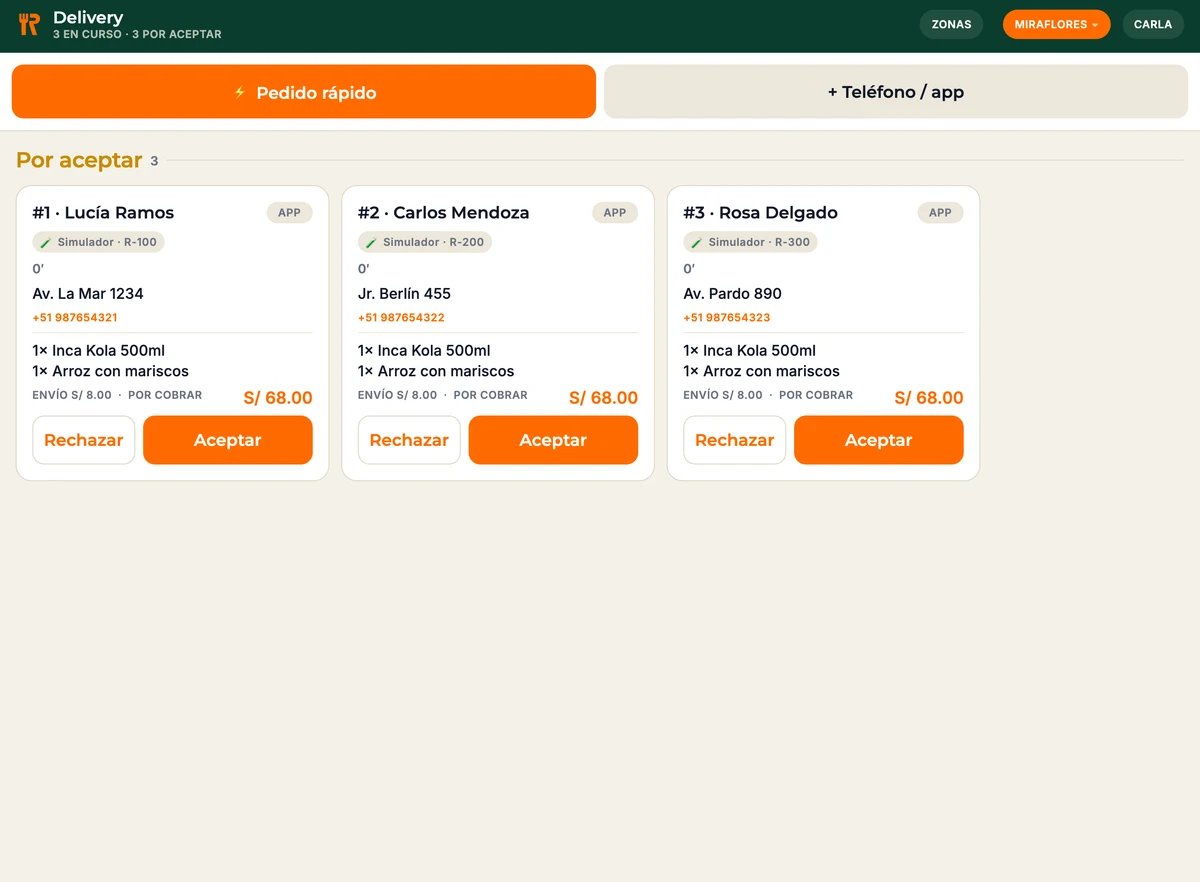Click the S/ 68.00 total on Carlos Mendoza card

[x=604, y=398]
